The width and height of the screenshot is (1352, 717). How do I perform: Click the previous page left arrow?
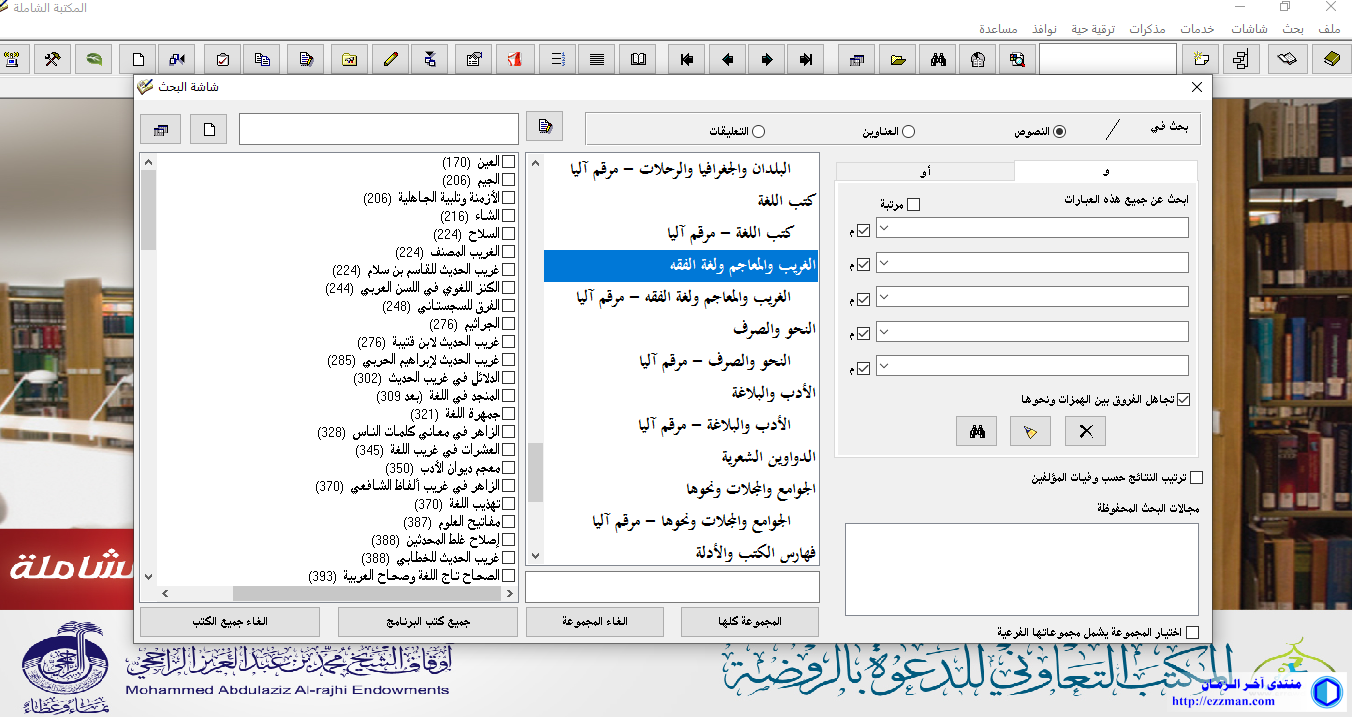(727, 59)
